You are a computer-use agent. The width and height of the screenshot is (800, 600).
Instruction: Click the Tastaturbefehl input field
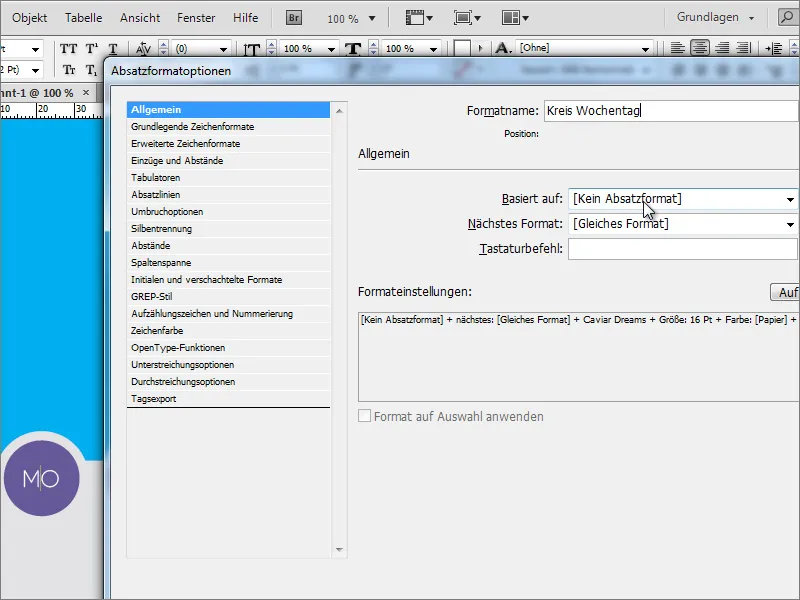coord(684,249)
